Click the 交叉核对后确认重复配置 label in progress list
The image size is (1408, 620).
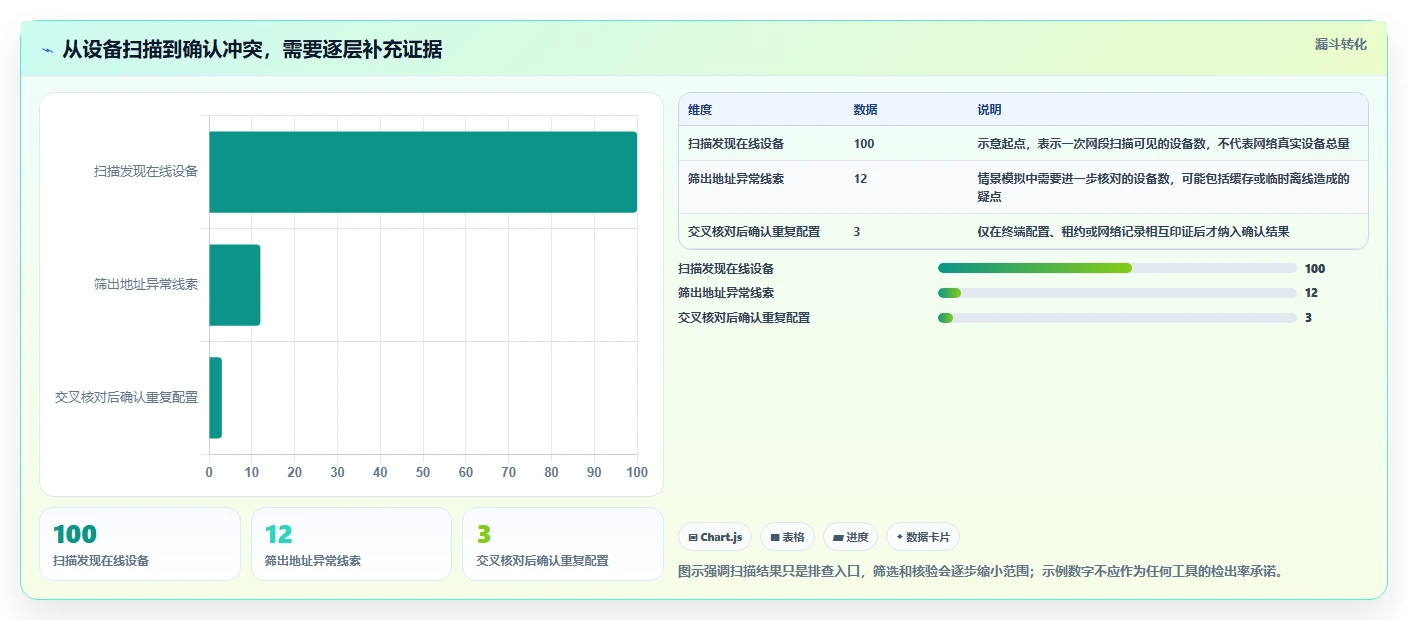coord(744,318)
